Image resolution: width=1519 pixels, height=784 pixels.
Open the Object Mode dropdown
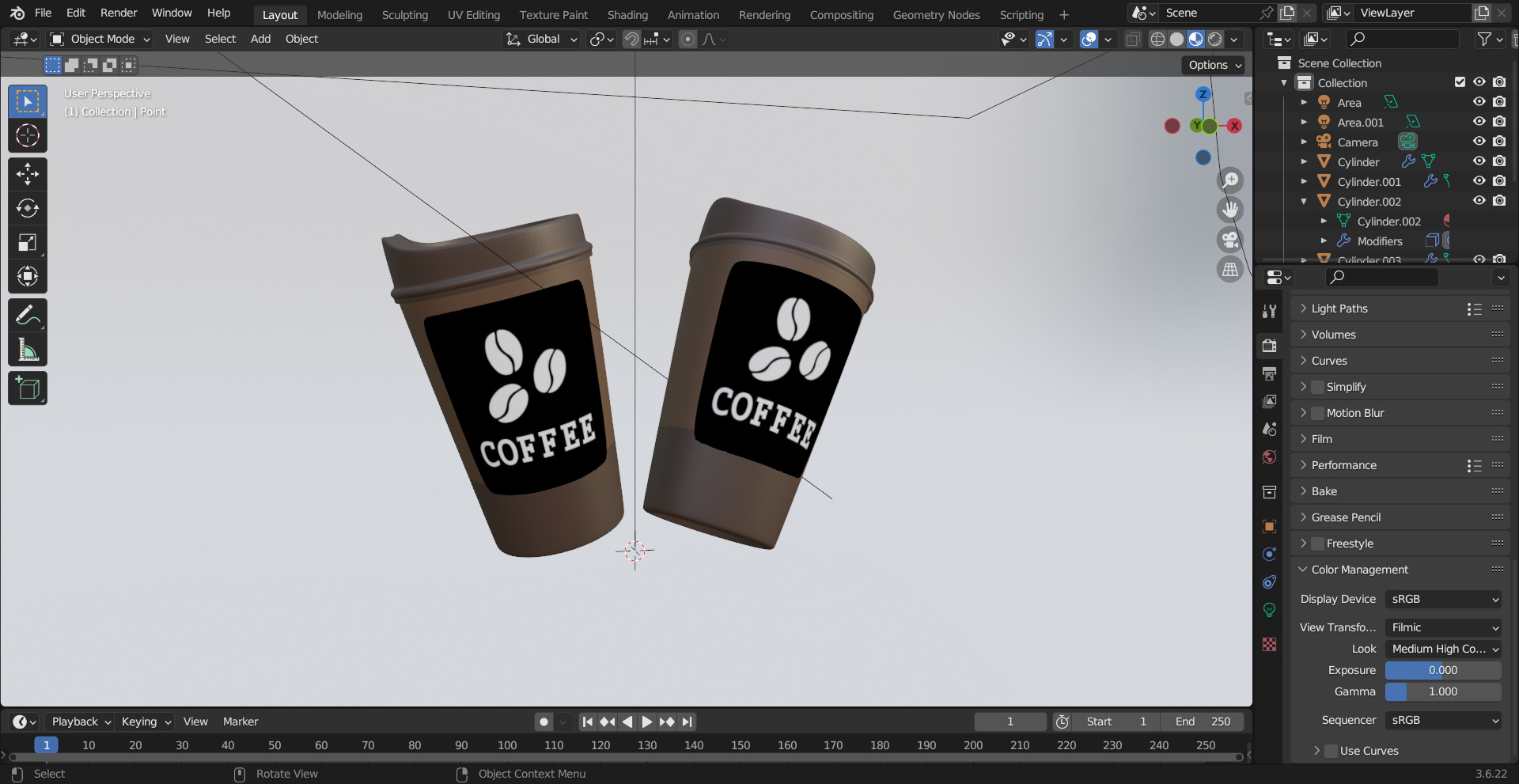(x=100, y=39)
